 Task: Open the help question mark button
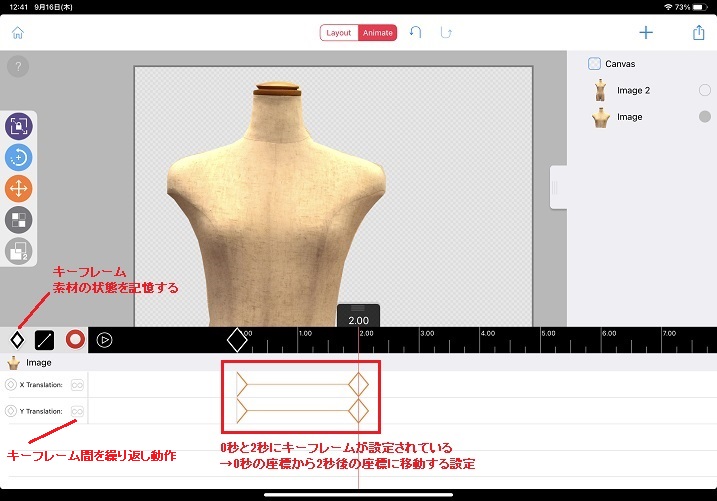(x=18, y=67)
